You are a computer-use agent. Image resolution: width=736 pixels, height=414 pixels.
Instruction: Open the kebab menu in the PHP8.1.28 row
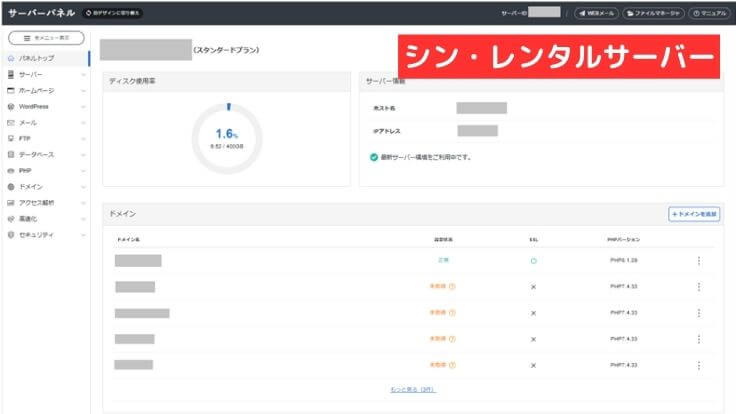click(699, 261)
